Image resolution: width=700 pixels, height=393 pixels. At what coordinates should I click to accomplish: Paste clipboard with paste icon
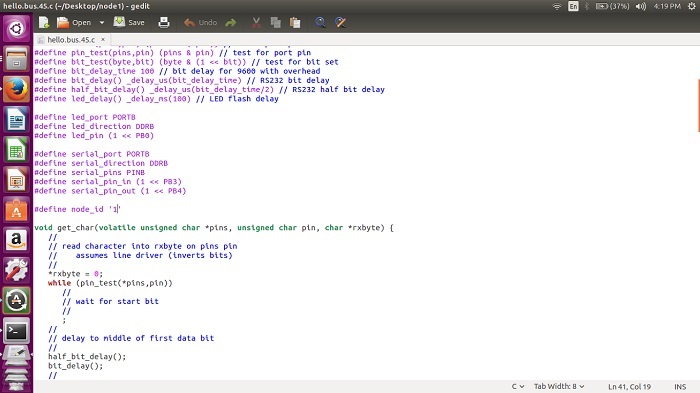tap(295, 22)
